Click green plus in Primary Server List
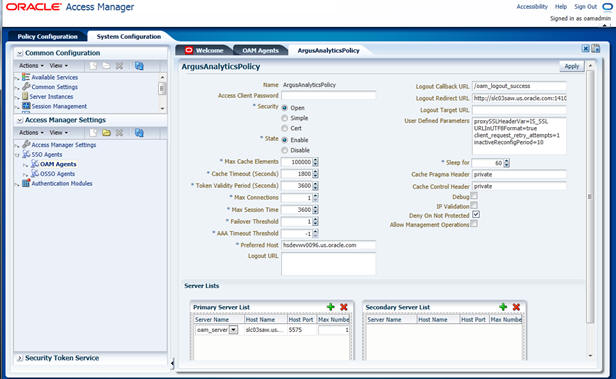Screen dimensions: 616x379 point(330,307)
